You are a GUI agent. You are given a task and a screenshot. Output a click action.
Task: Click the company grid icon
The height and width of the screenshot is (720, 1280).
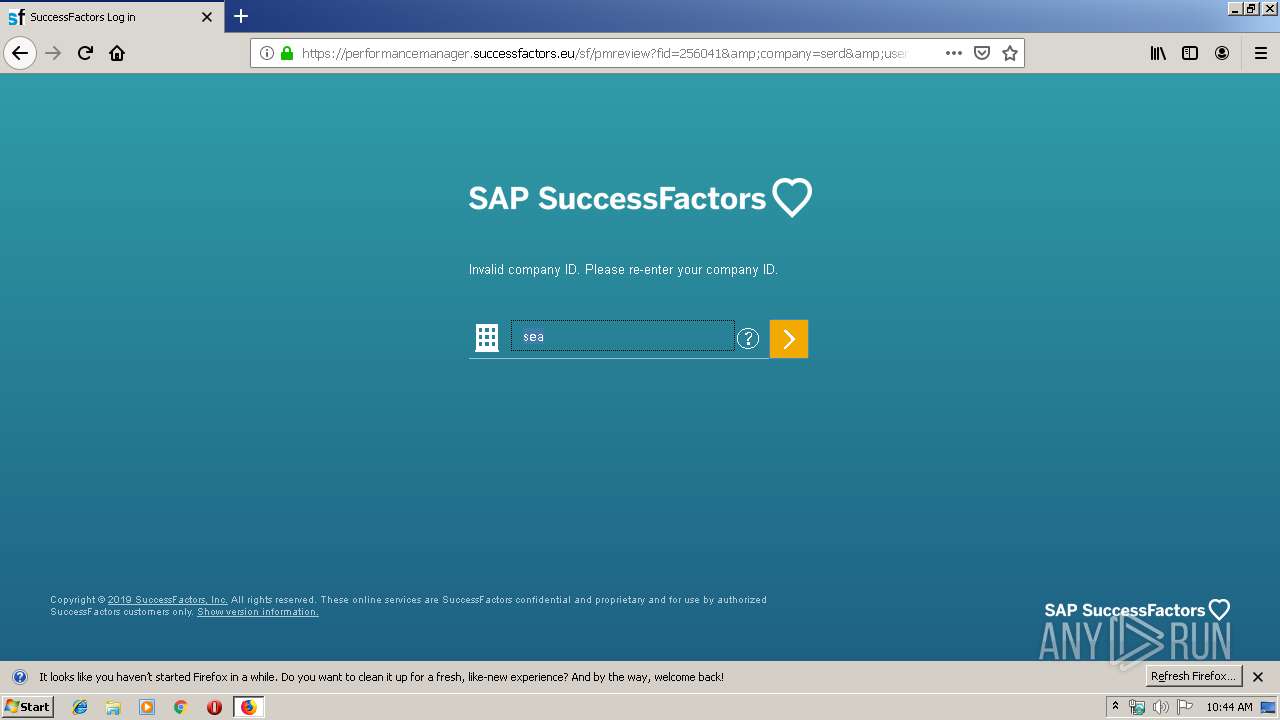pyautogui.click(x=487, y=338)
